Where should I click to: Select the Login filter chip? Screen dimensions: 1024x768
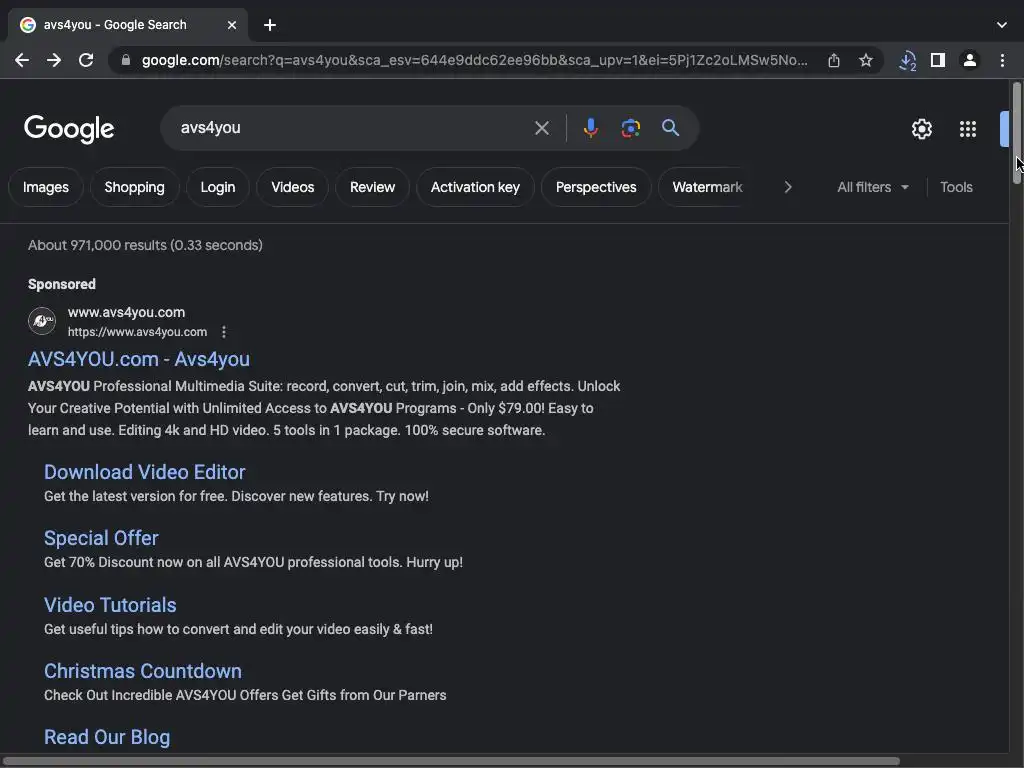coord(217,187)
